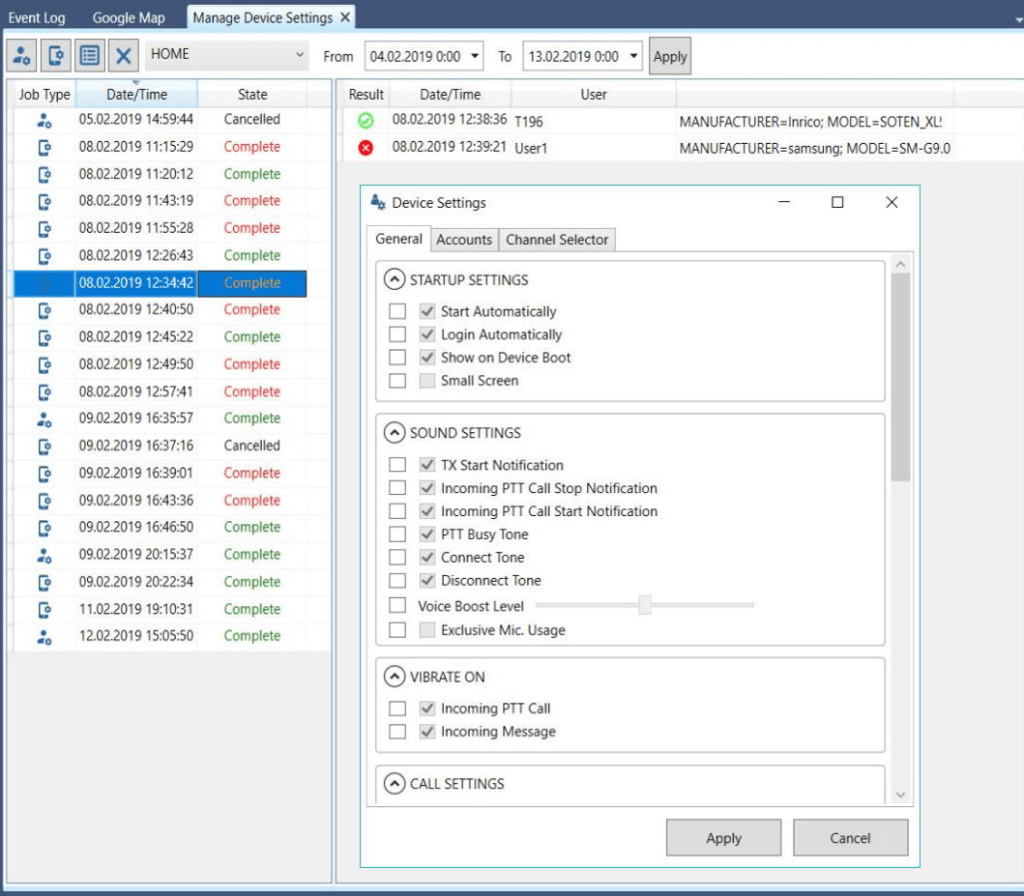Image resolution: width=1024 pixels, height=896 pixels.
Task: Click the list view toolbar icon
Action: click(x=89, y=56)
